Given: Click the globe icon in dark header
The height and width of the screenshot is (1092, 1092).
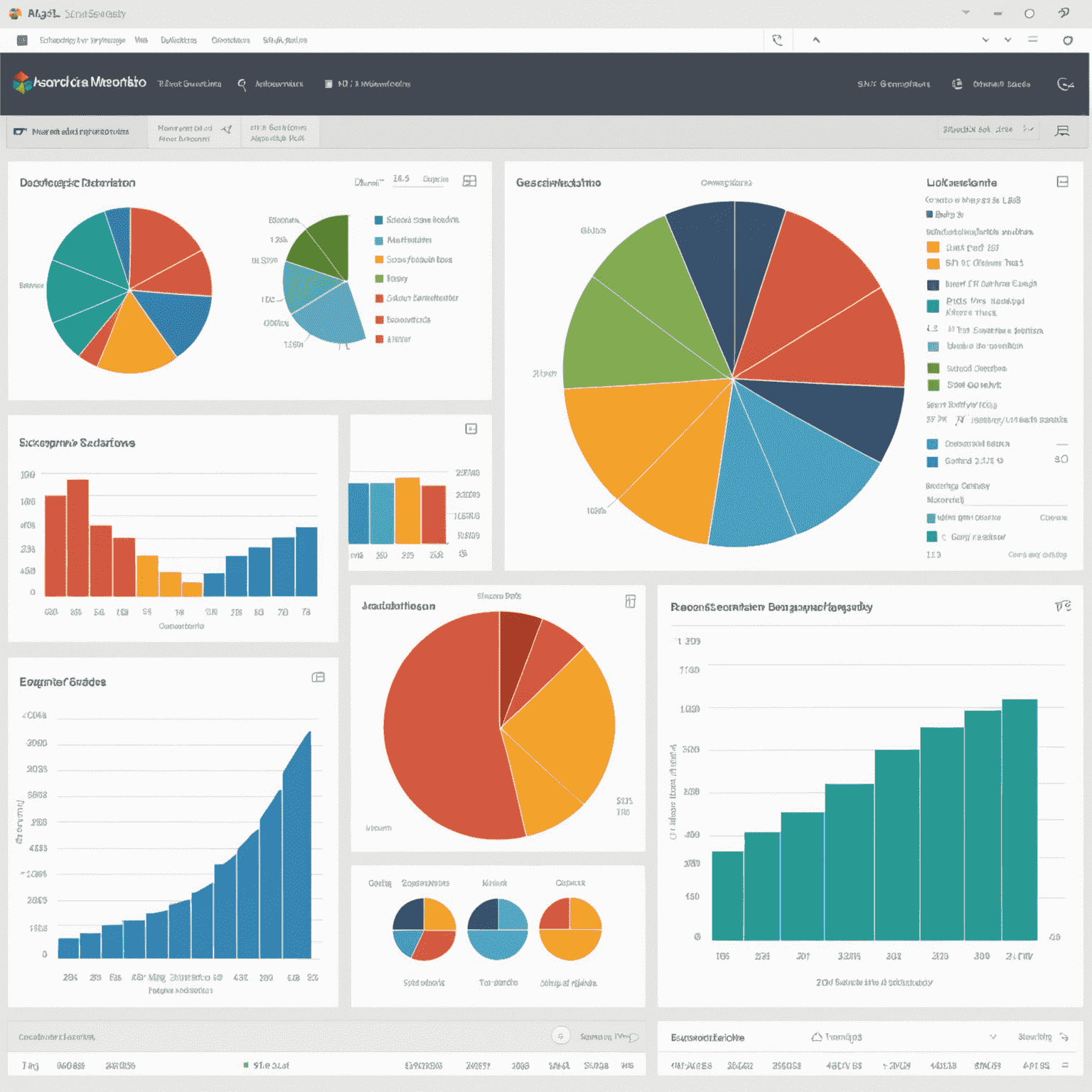Looking at the screenshot, I should [x=957, y=84].
